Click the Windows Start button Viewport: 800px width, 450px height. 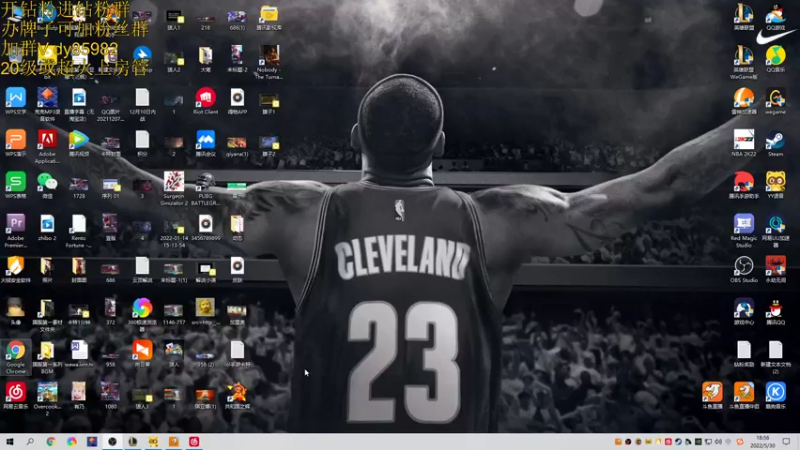pyautogui.click(x=9, y=442)
